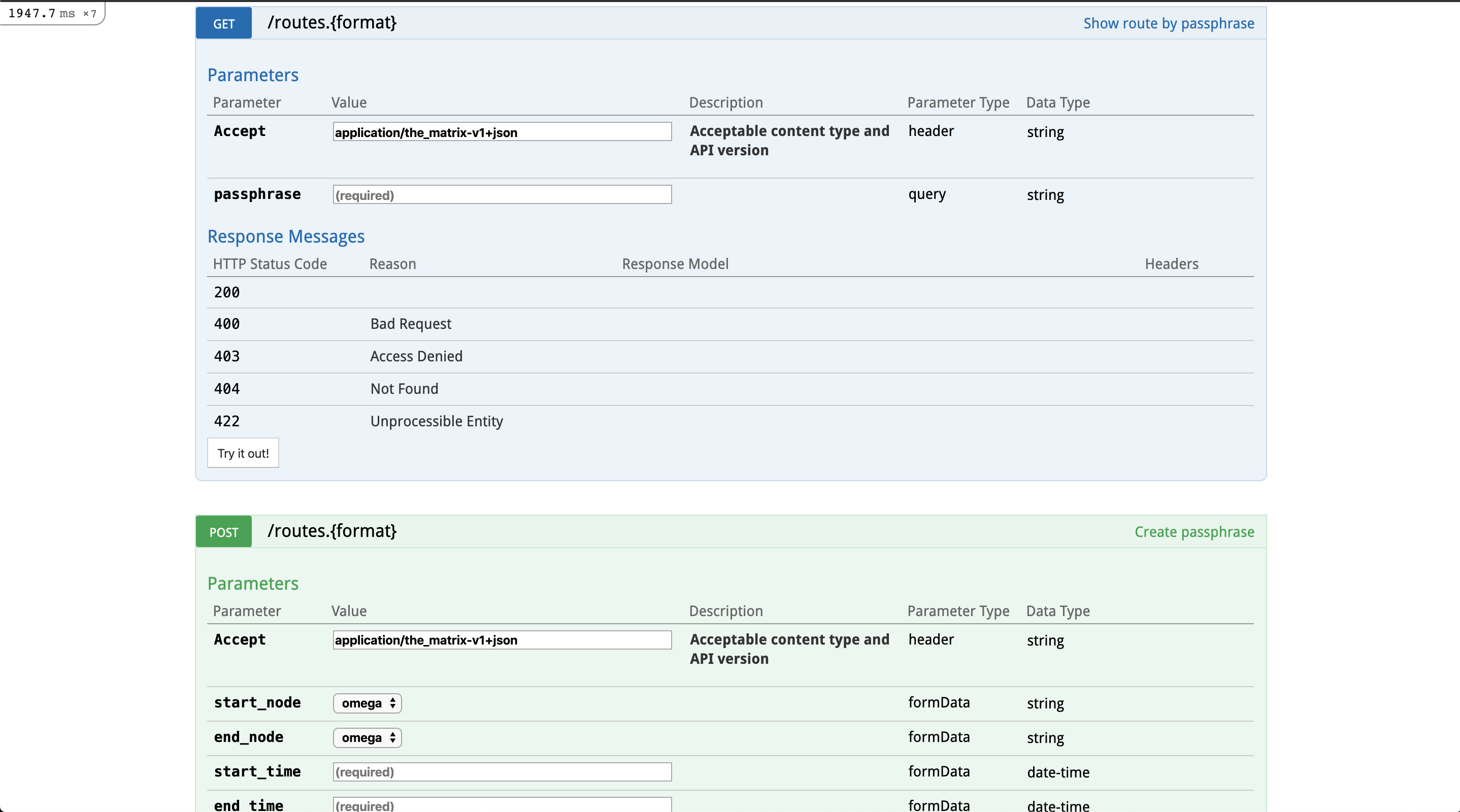Click the Show route by passphrase link
This screenshot has width=1460, height=812.
click(1169, 23)
